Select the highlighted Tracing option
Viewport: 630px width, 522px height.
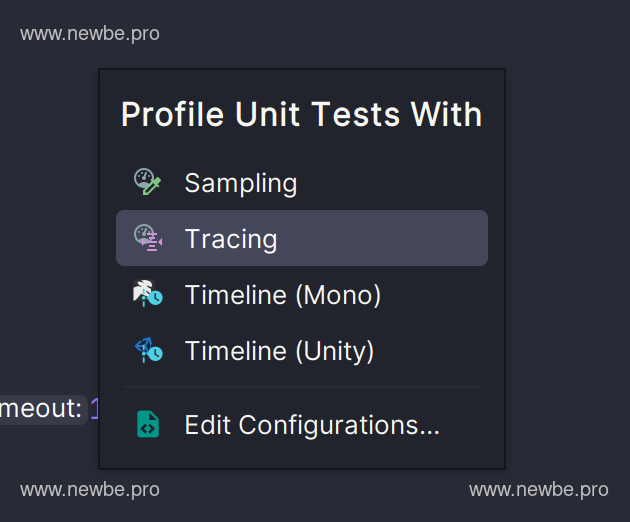click(302, 238)
